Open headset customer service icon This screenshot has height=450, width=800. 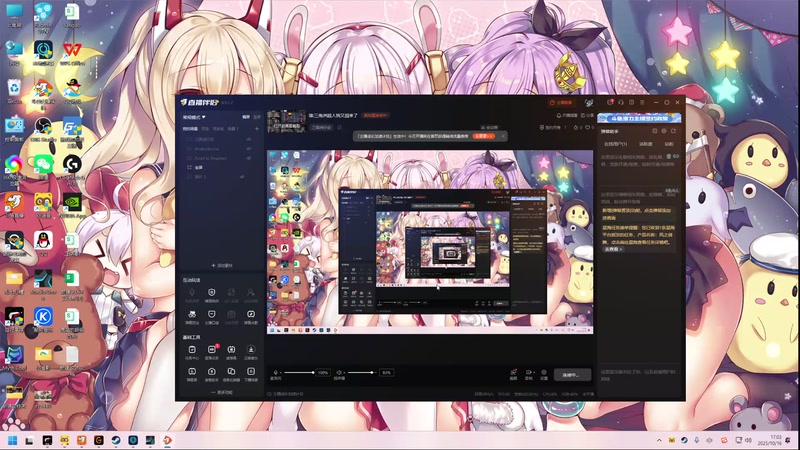tap(621, 102)
